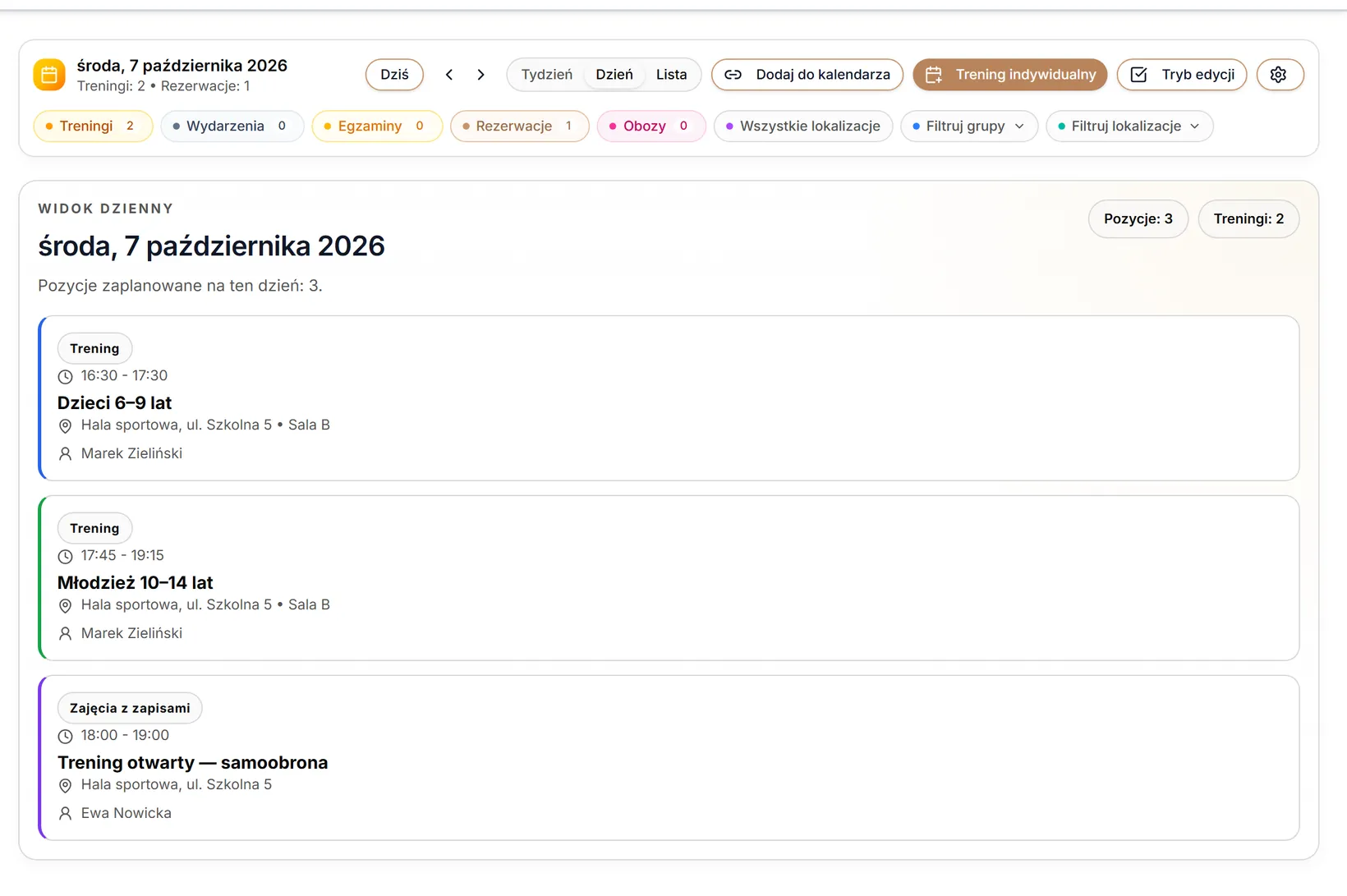Toggle the Treningi filter chip
Screen dimensions: 1347x896
tap(93, 126)
